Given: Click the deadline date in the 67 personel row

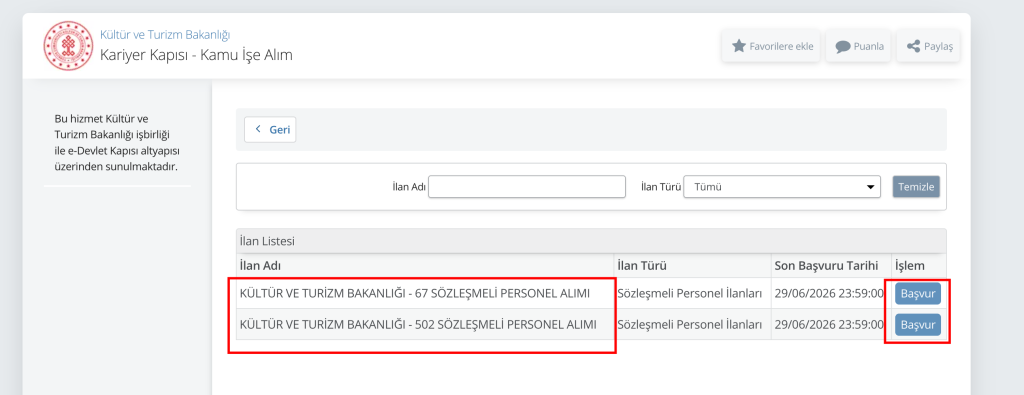Looking at the screenshot, I should click(x=829, y=294).
